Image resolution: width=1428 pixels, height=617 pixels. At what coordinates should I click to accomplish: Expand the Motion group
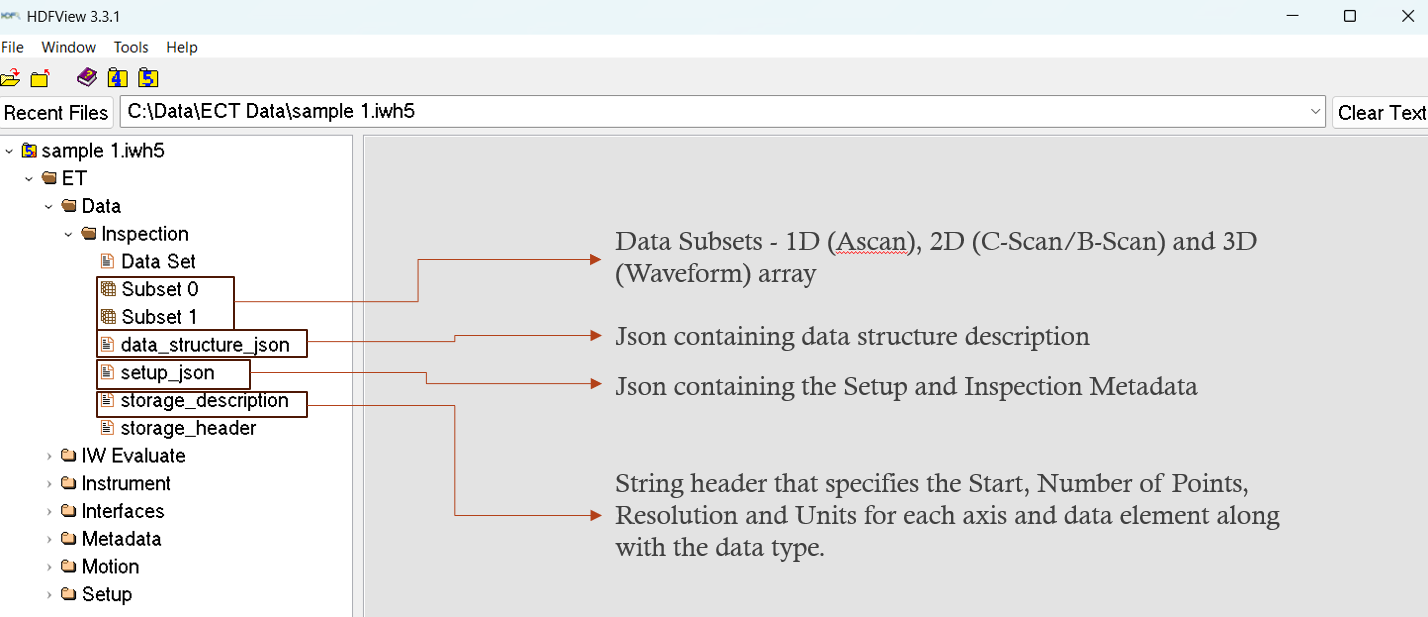(49, 567)
